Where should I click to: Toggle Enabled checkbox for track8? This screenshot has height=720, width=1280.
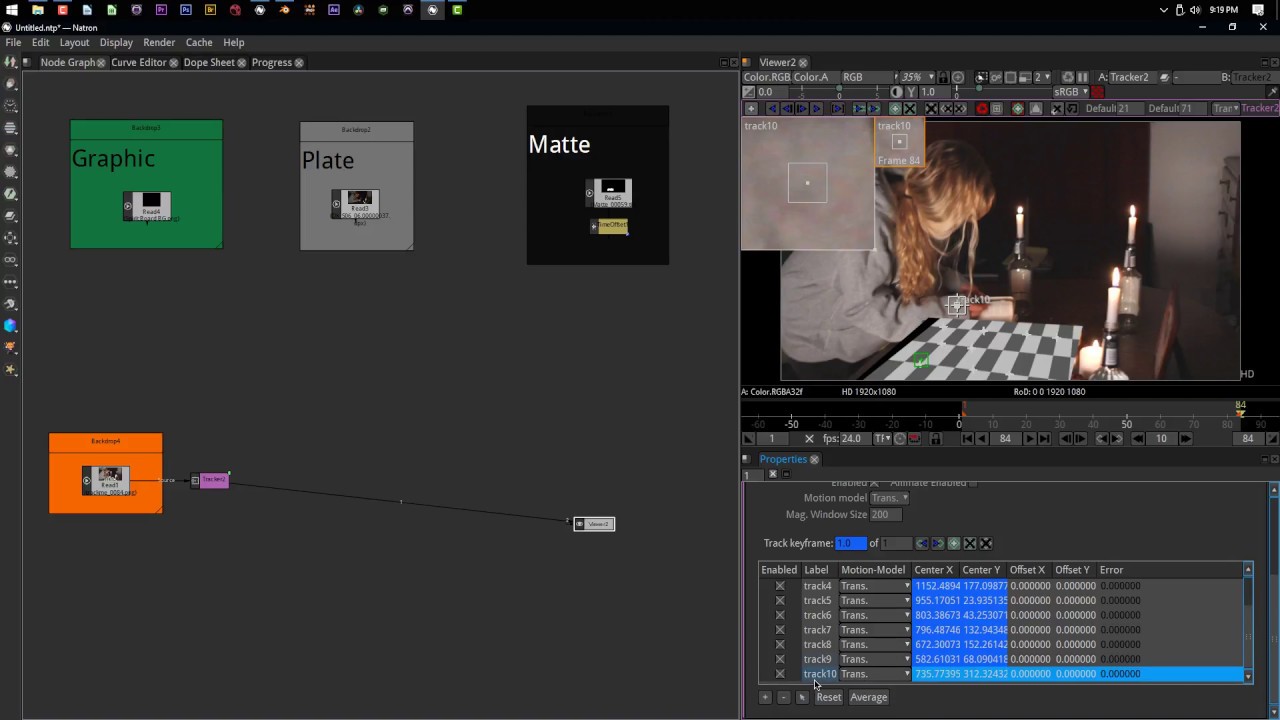tap(780, 645)
